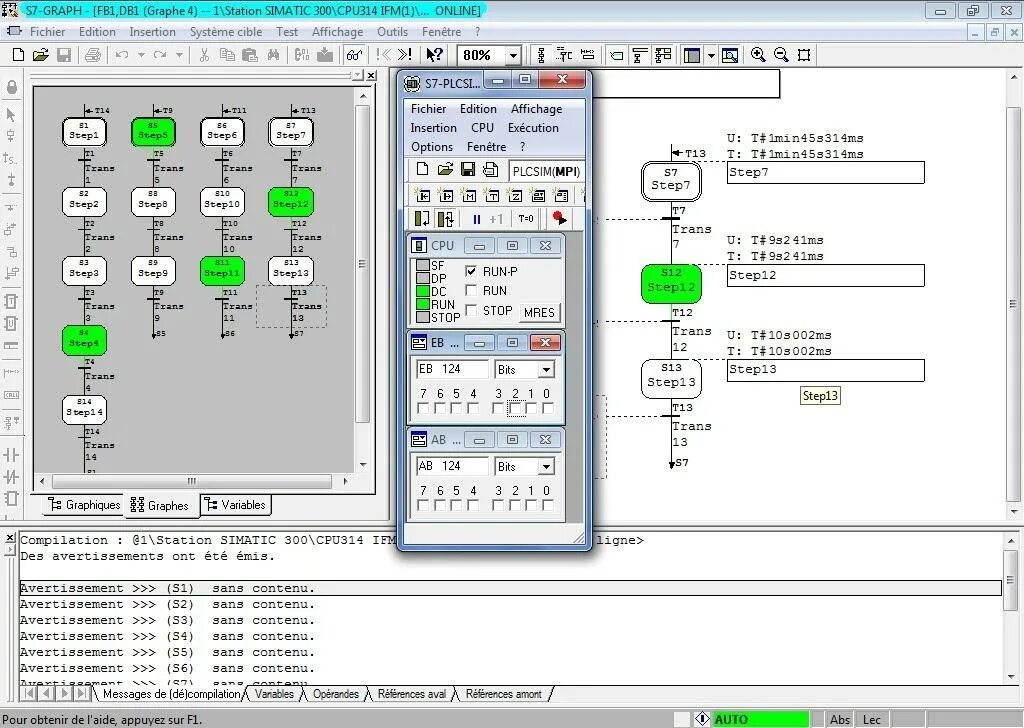Image resolution: width=1024 pixels, height=728 pixels.
Task: Check the RUN checkbox in CPU window
Action: tap(471, 291)
